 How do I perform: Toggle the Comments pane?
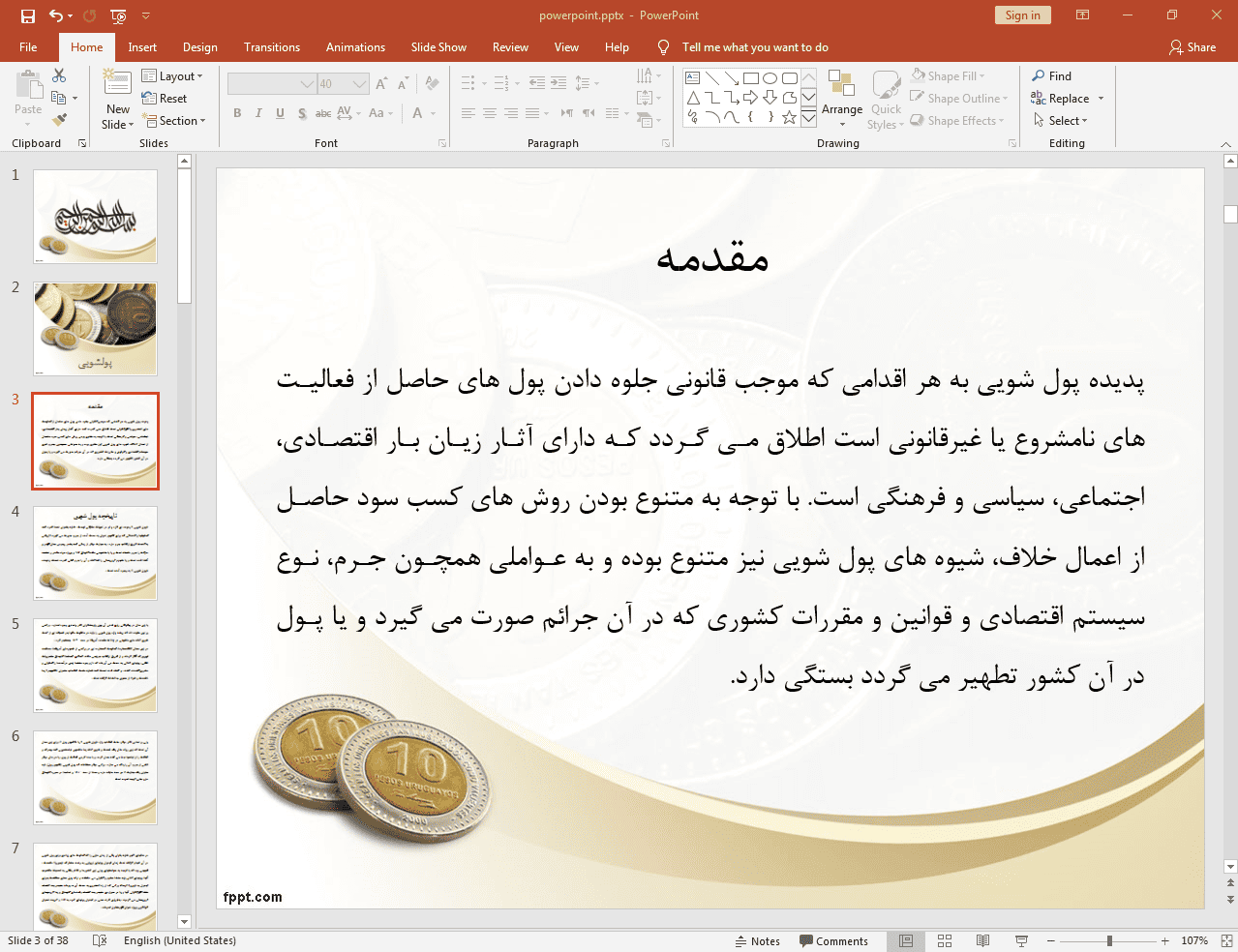833,940
